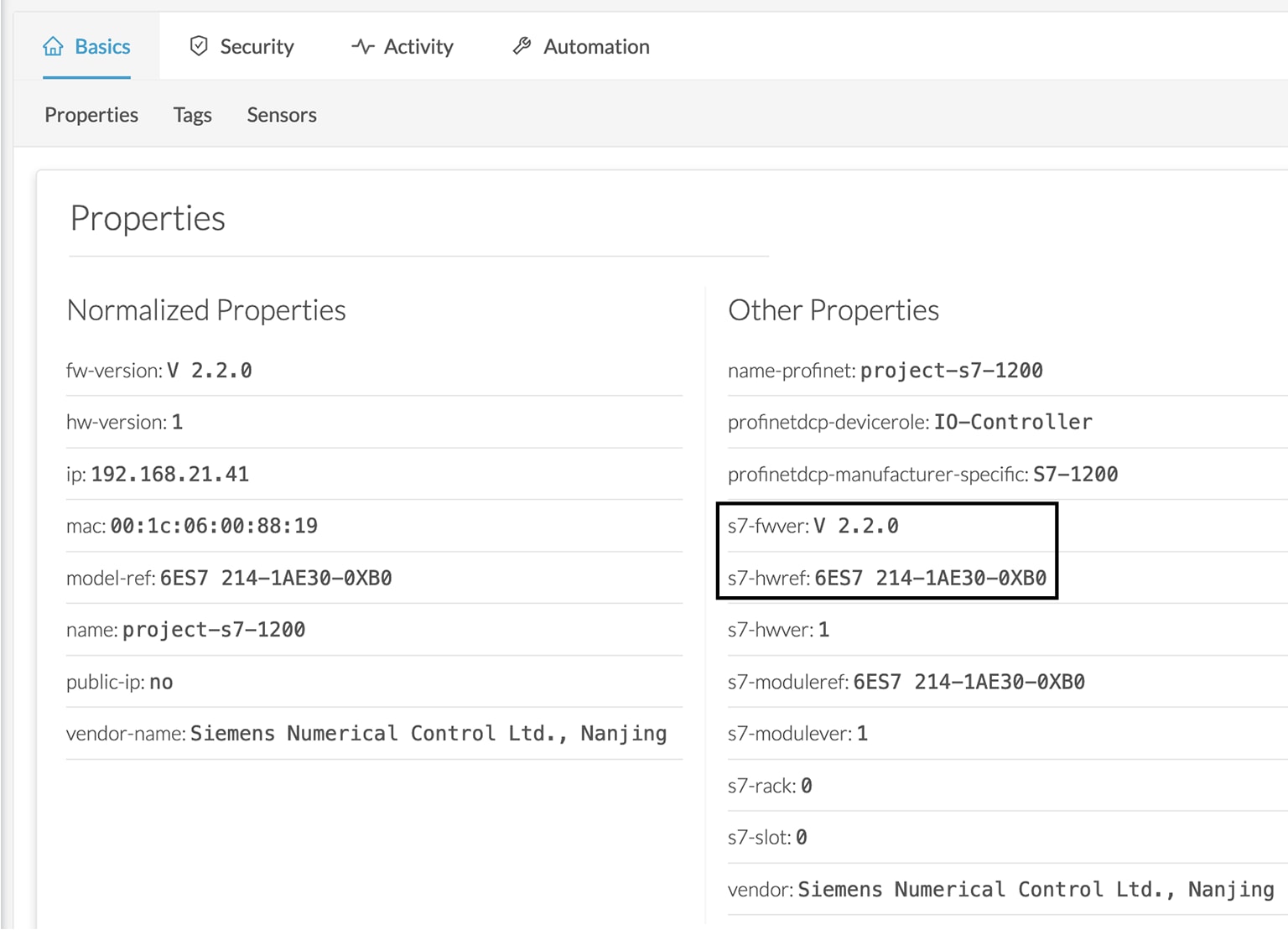Screen dimensions: 1288x930
Task: Click the profinetdcp-devicerole value IO-Controller
Action: [1013, 423]
